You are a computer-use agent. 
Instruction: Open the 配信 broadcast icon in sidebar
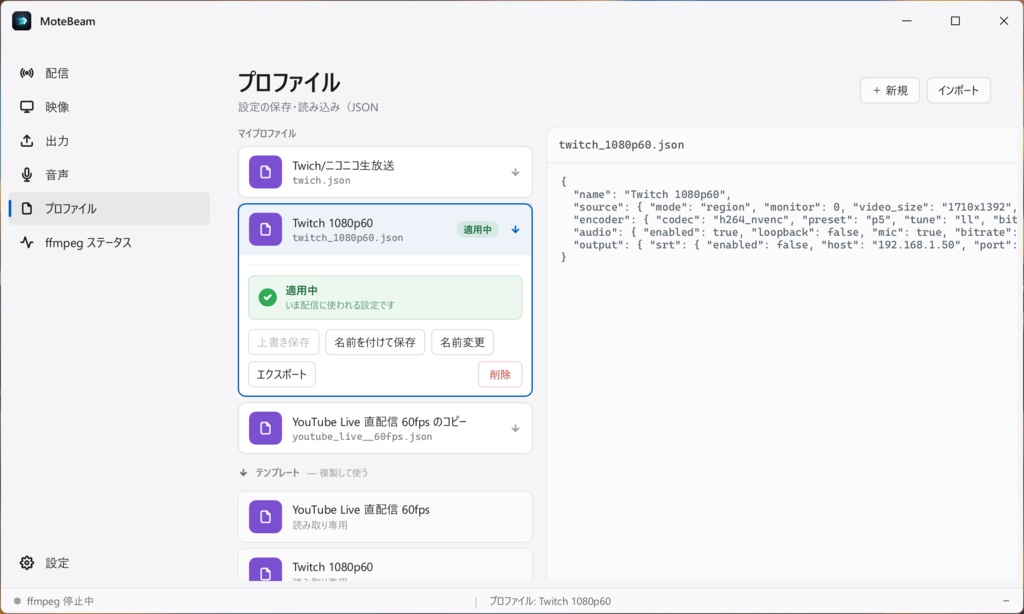tap(27, 73)
